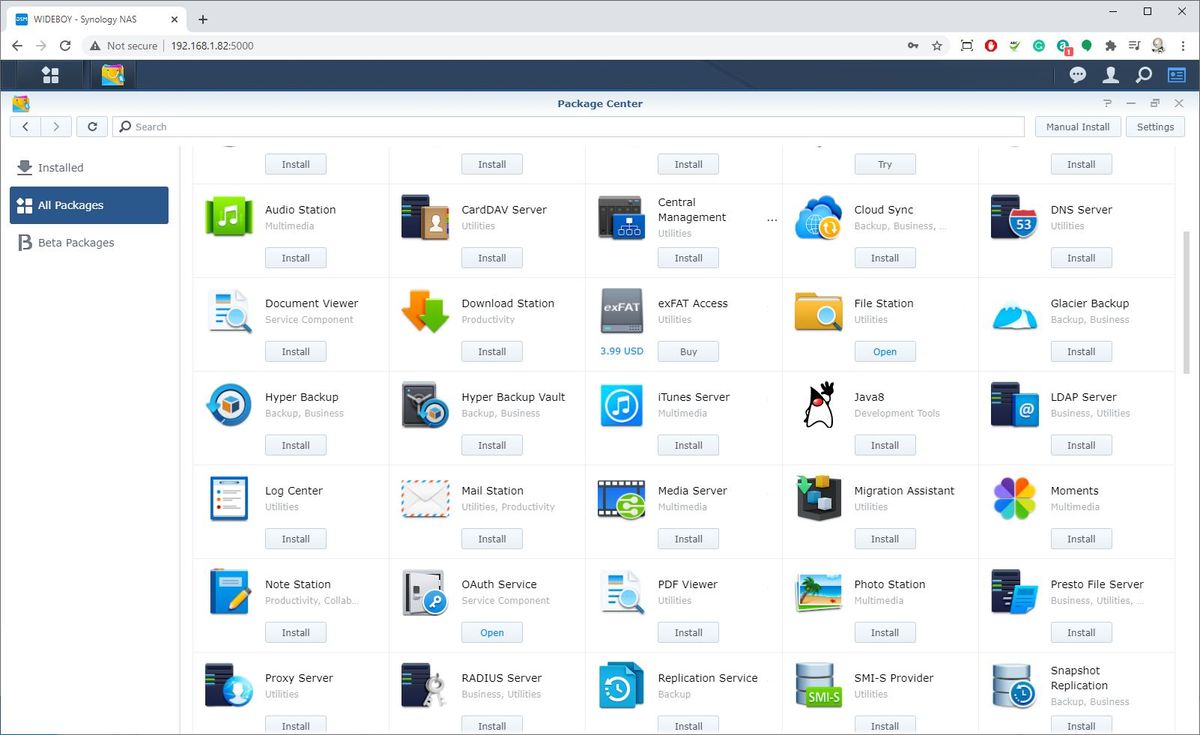This screenshot has width=1200, height=735.
Task: Install the PDF Viewer package
Action: [x=688, y=633]
